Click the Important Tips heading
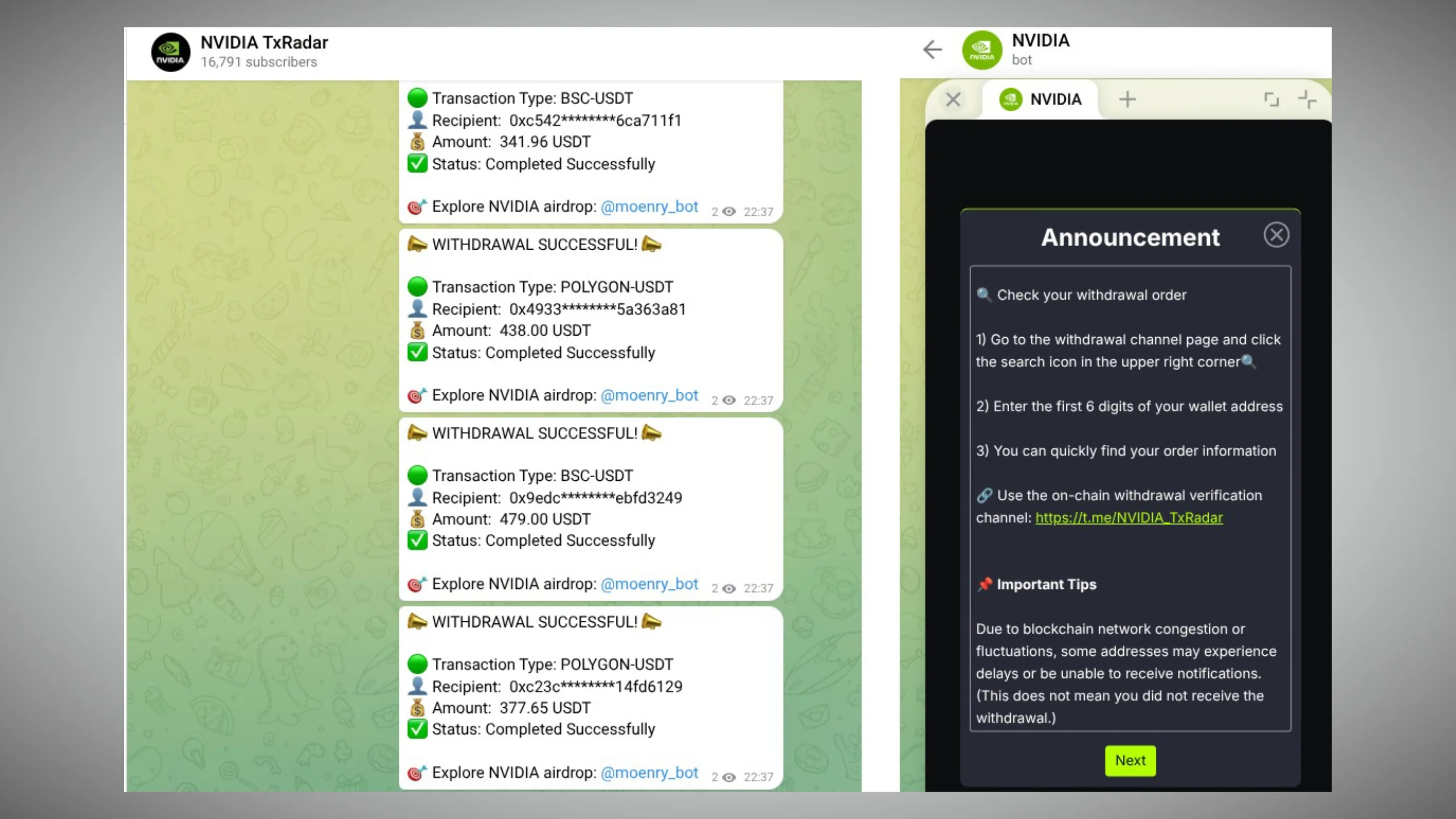Screen dimensions: 1456x819 (x=1046, y=584)
